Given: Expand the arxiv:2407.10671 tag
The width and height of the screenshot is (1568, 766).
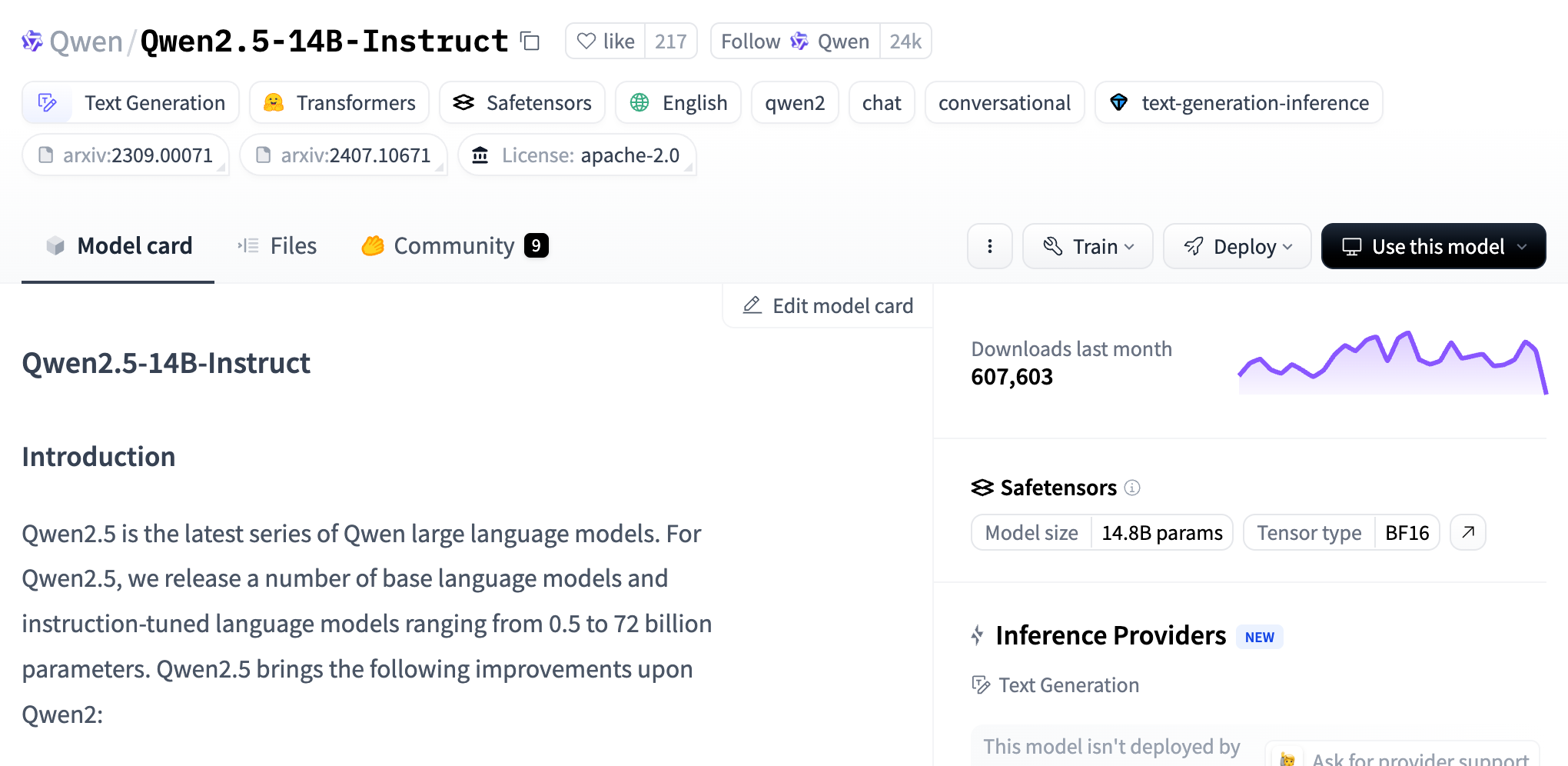Looking at the screenshot, I should 343,155.
